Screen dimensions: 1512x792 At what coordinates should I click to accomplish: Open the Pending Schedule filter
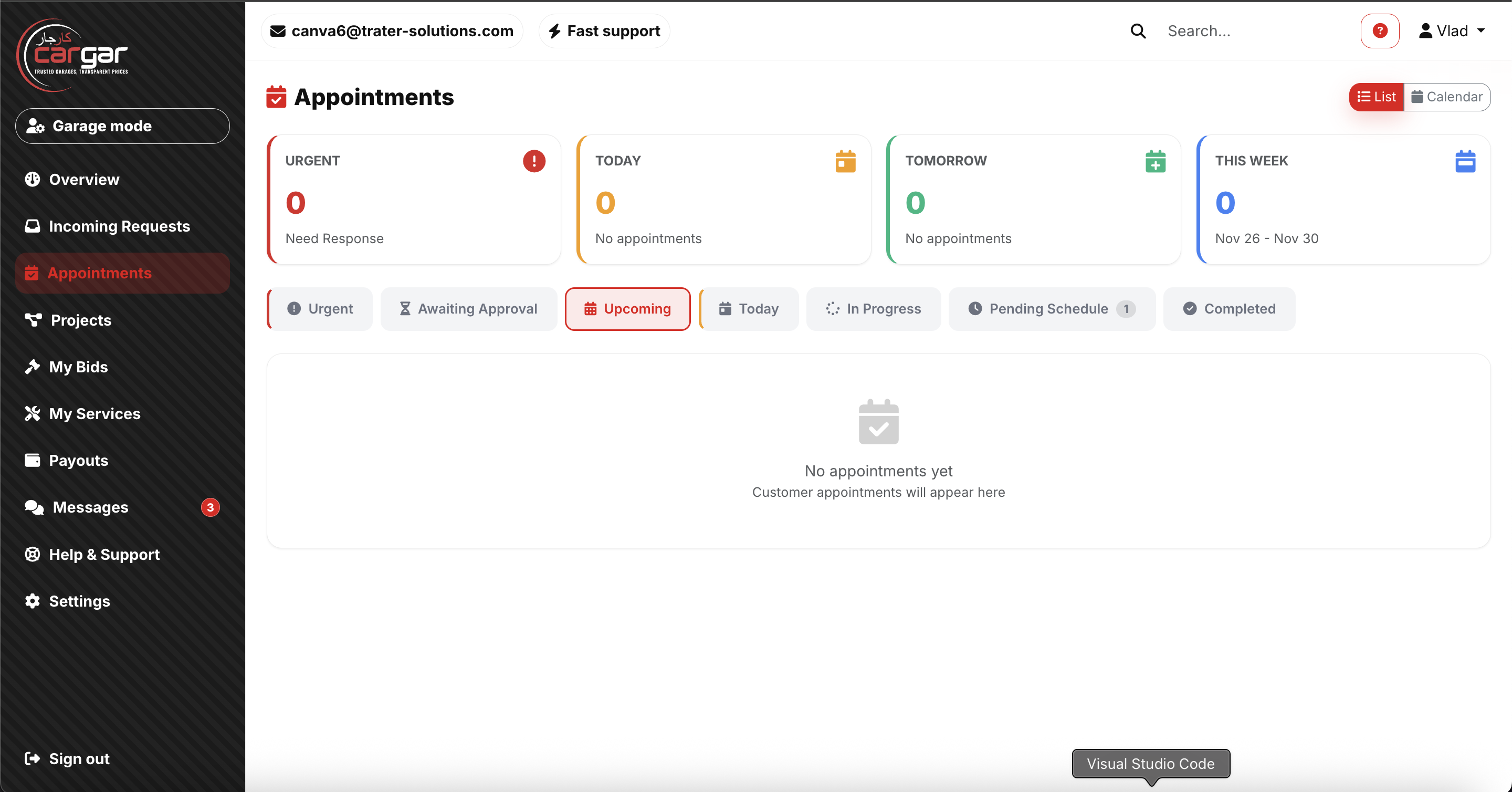click(x=1051, y=309)
